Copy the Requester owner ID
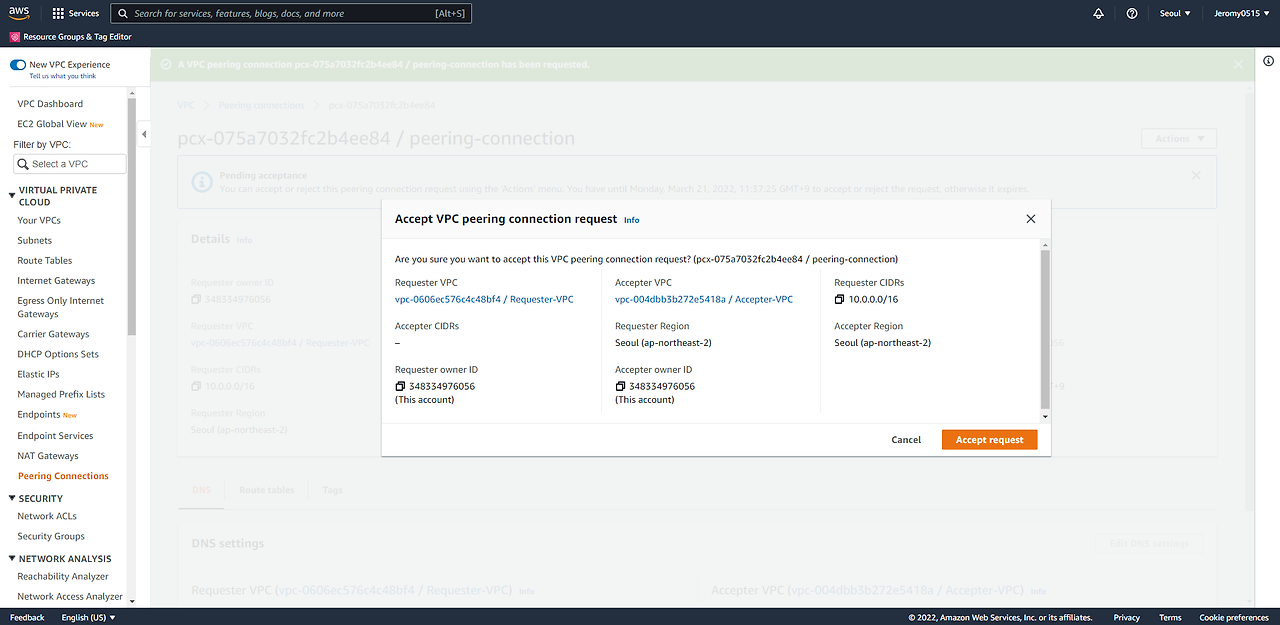 pos(400,386)
